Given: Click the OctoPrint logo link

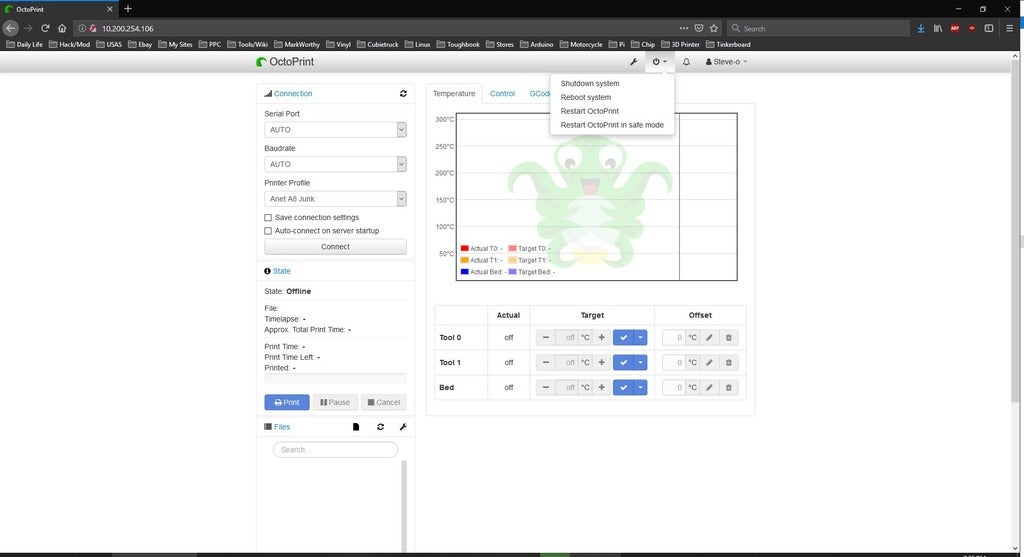Looking at the screenshot, I should tap(285, 62).
